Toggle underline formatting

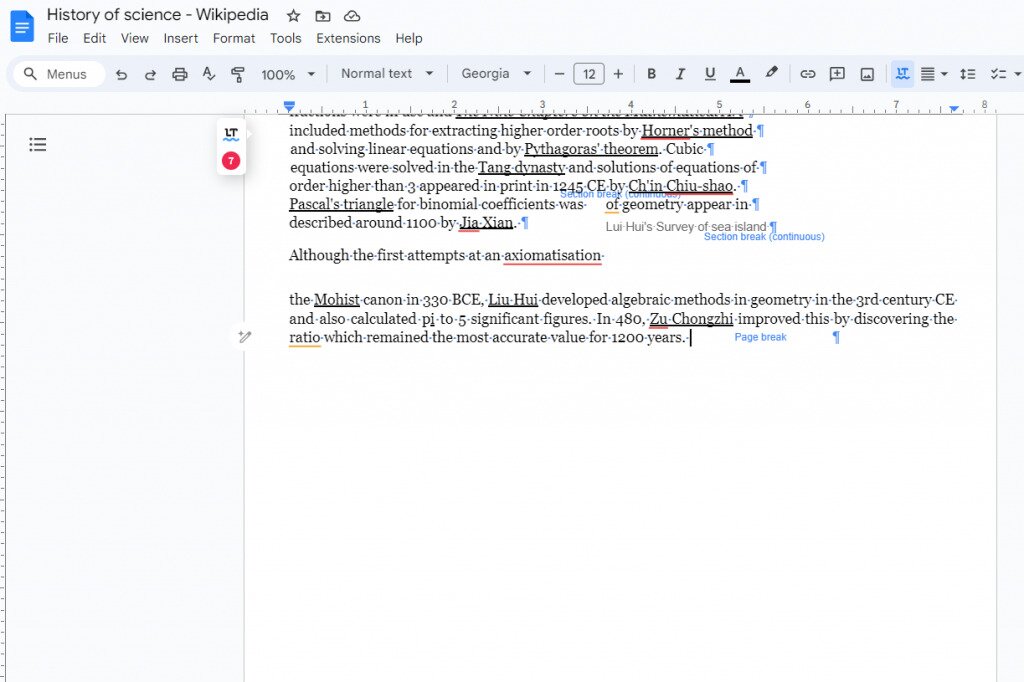(x=709, y=73)
